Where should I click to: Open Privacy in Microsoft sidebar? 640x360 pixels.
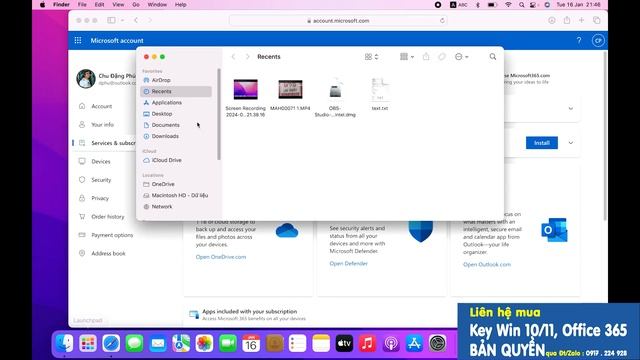coord(100,198)
